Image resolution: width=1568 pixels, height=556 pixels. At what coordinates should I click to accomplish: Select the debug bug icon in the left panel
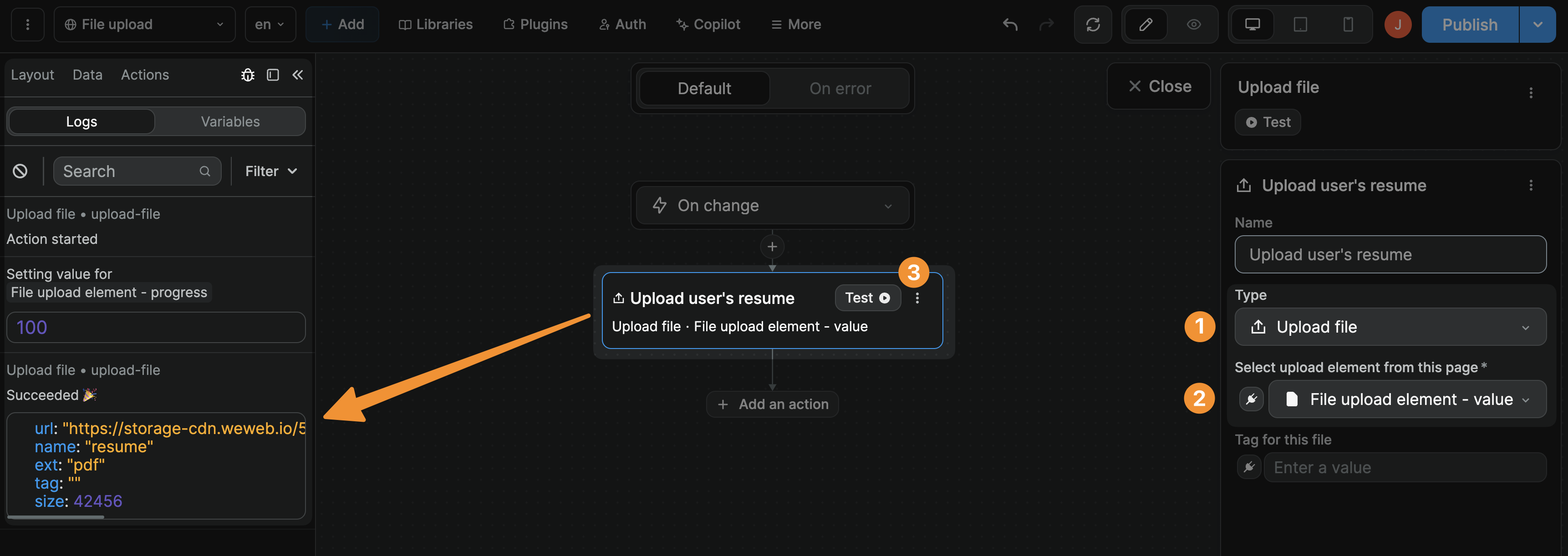point(248,75)
